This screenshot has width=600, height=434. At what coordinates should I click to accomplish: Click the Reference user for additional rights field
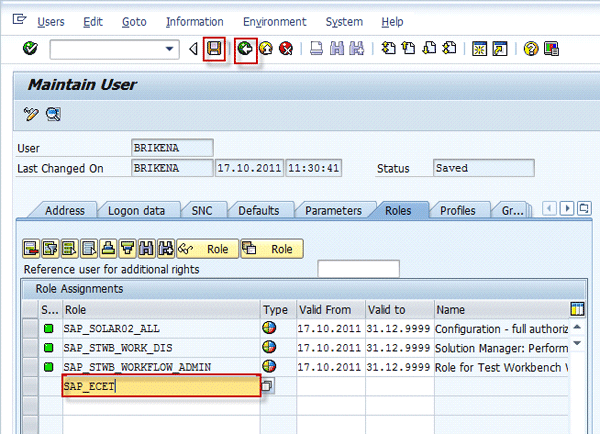(x=358, y=269)
